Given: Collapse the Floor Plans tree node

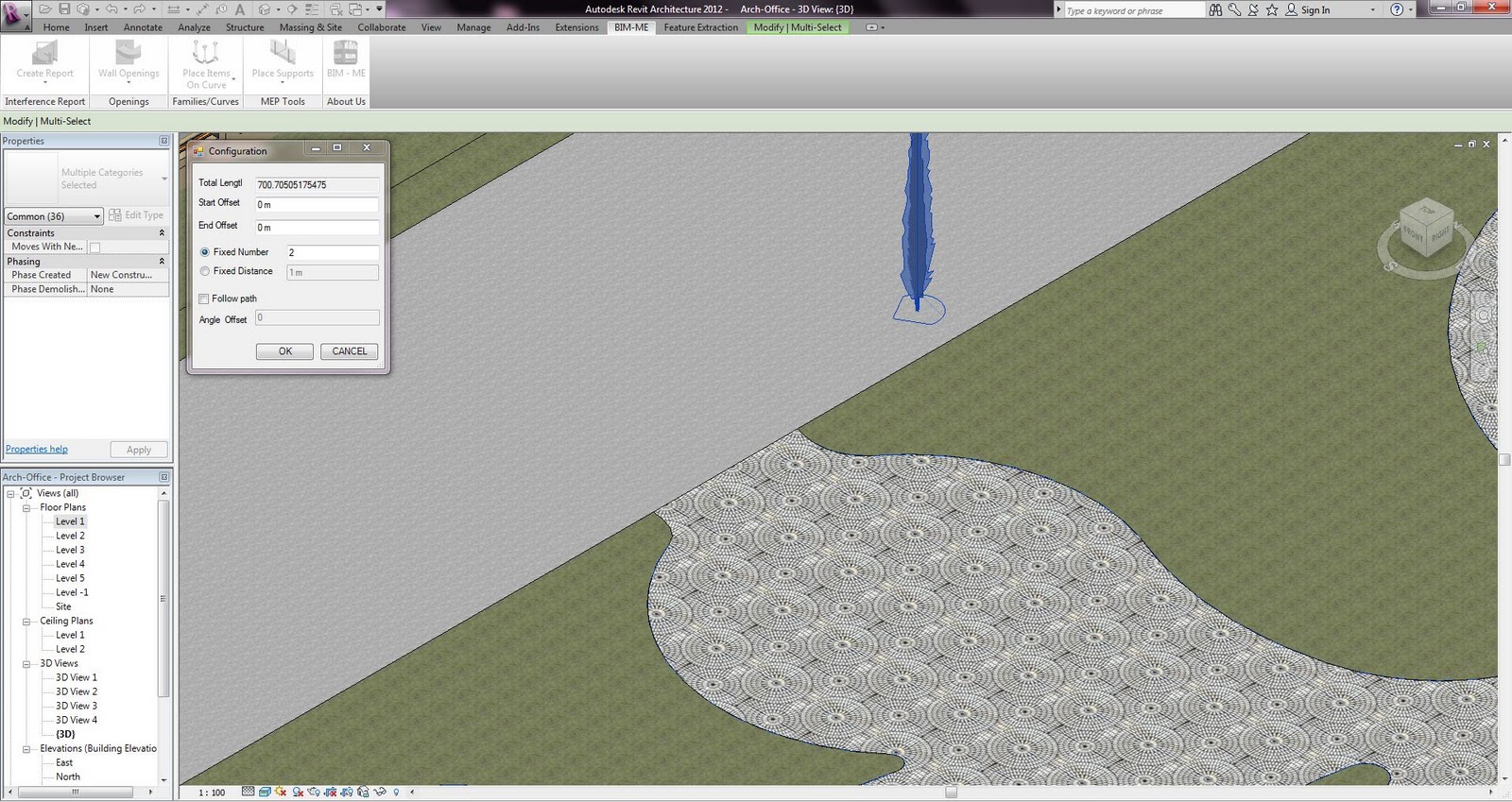Looking at the screenshot, I should coord(26,507).
